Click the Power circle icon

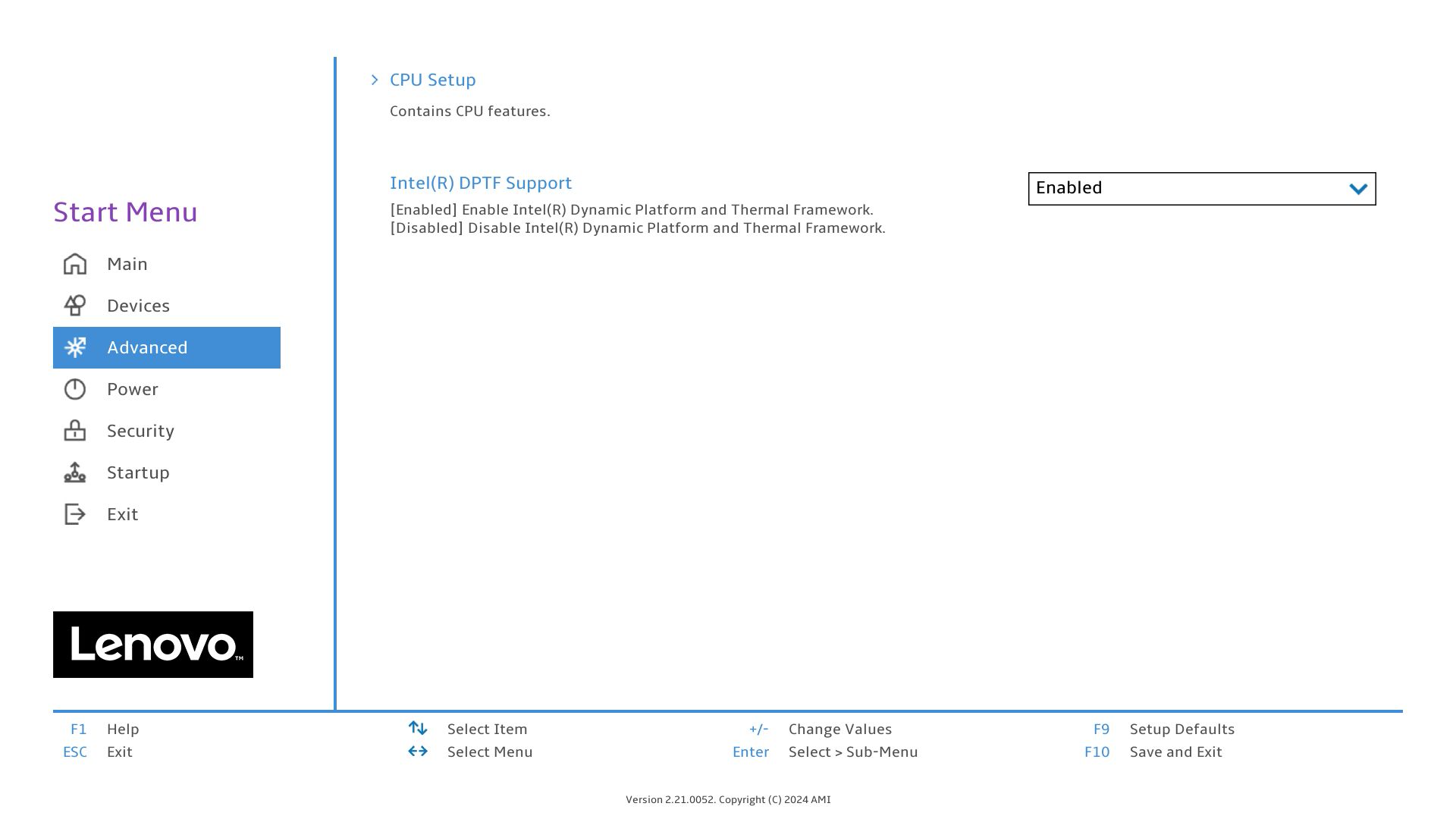(x=74, y=389)
